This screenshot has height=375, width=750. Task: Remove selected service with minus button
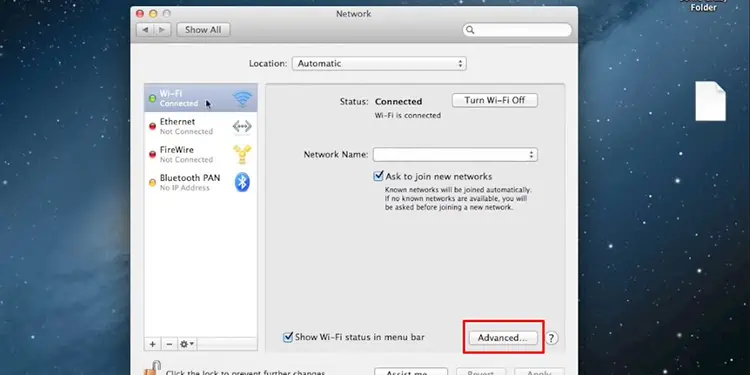tap(169, 344)
